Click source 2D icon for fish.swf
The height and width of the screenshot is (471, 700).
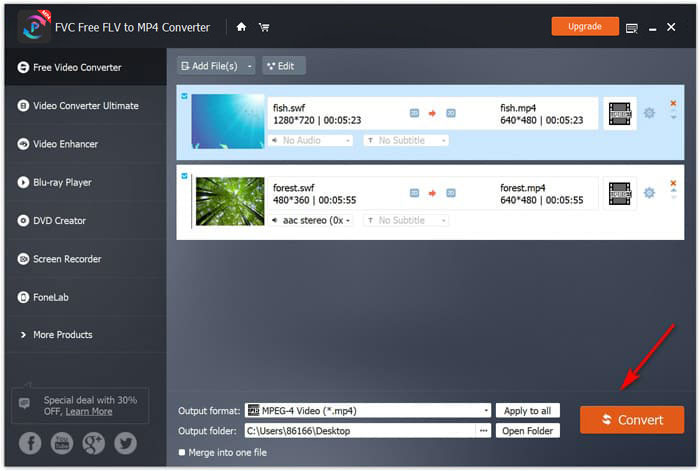[x=414, y=113]
